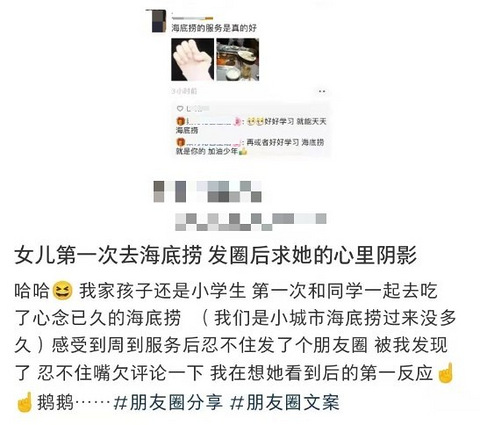Viewport: 480px width, 425px height.
Task: Open the hot pot table photo
Action: (x=238, y=60)
